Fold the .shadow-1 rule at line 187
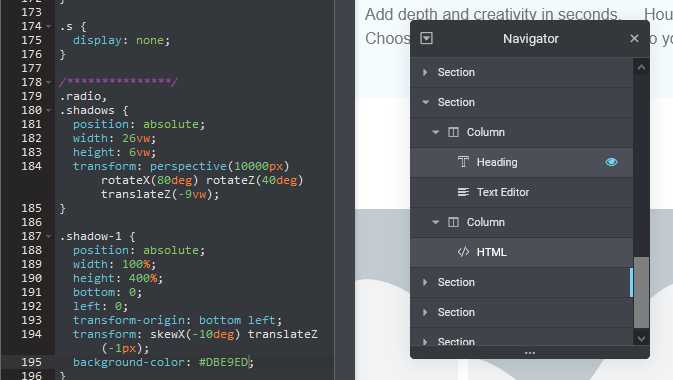The image size is (673, 380). pos(49,236)
